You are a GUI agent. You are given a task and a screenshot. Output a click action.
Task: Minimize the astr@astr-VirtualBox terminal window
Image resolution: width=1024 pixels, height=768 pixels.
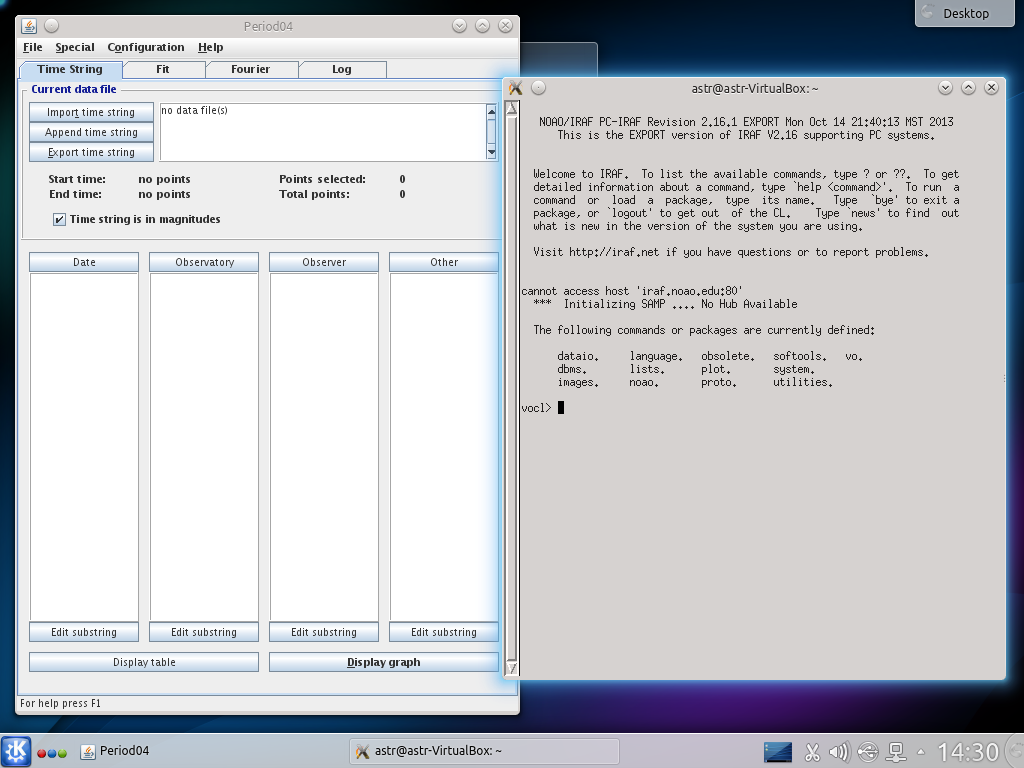click(x=945, y=88)
